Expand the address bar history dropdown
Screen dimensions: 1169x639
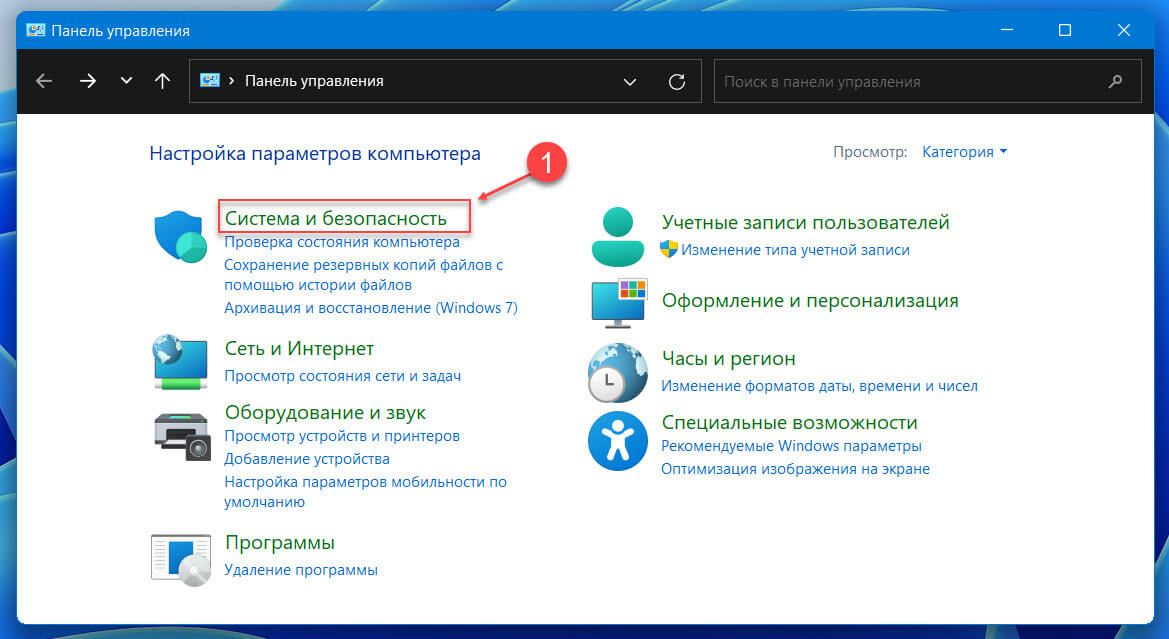click(630, 82)
